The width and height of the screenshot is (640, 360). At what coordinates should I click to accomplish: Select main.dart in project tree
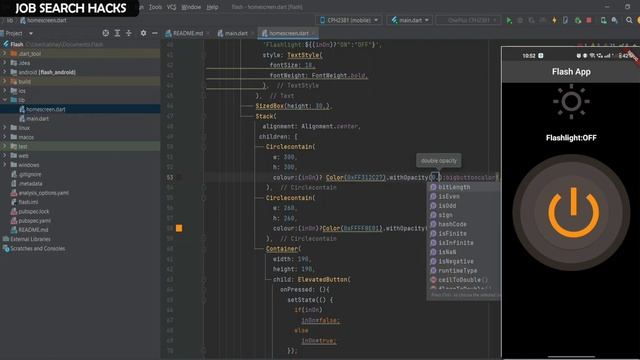[38, 118]
